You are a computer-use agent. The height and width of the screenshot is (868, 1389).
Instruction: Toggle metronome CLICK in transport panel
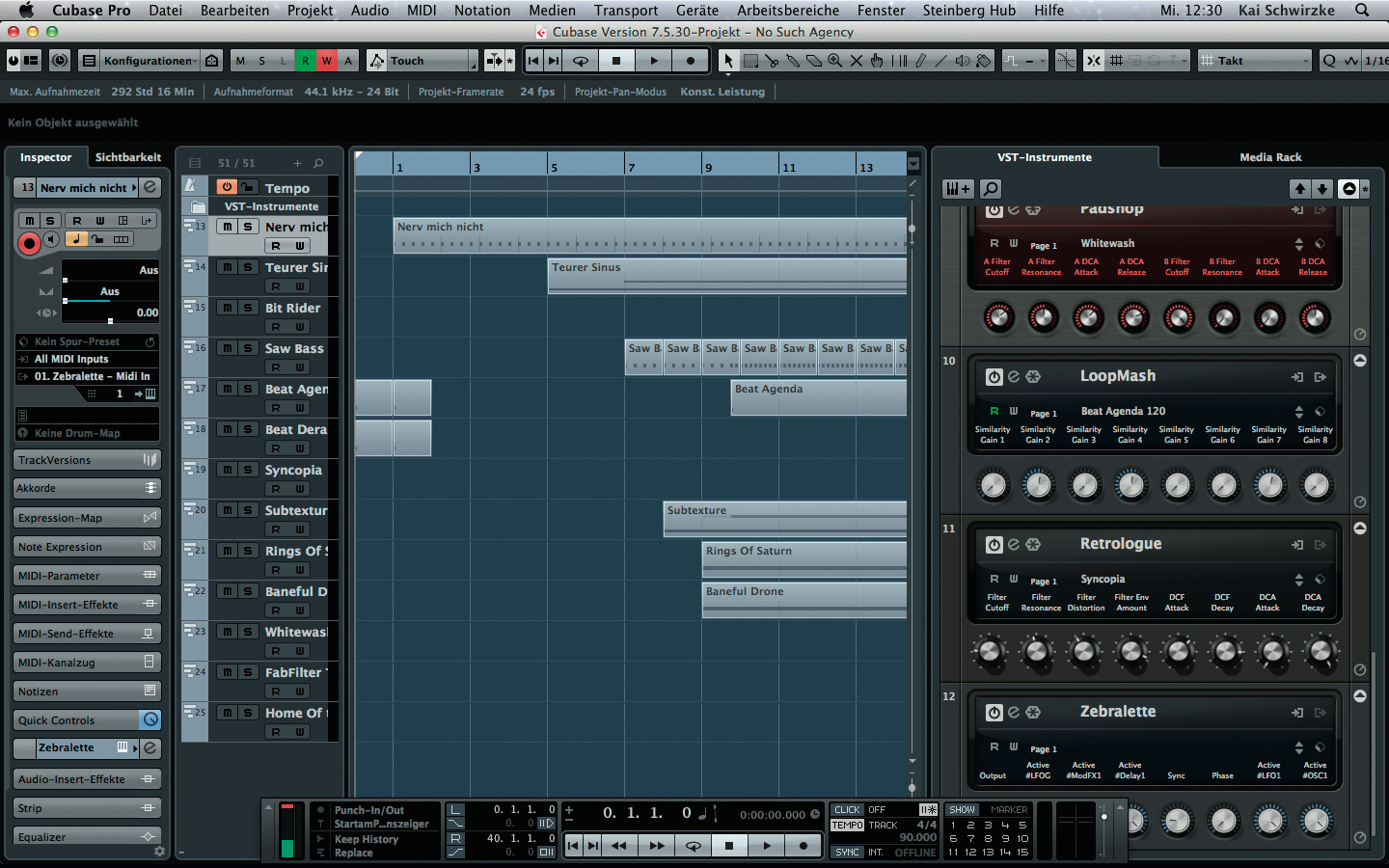tap(848, 810)
